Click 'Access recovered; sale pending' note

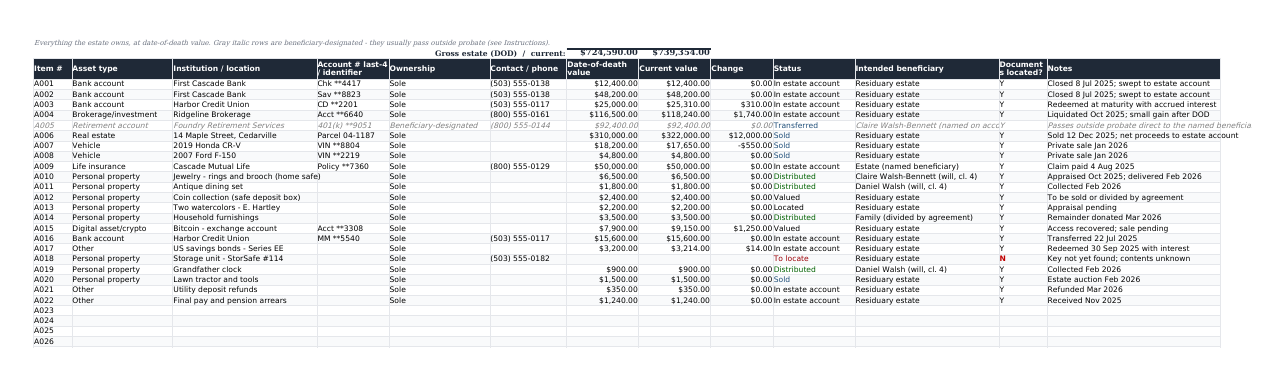click(1133, 228)
